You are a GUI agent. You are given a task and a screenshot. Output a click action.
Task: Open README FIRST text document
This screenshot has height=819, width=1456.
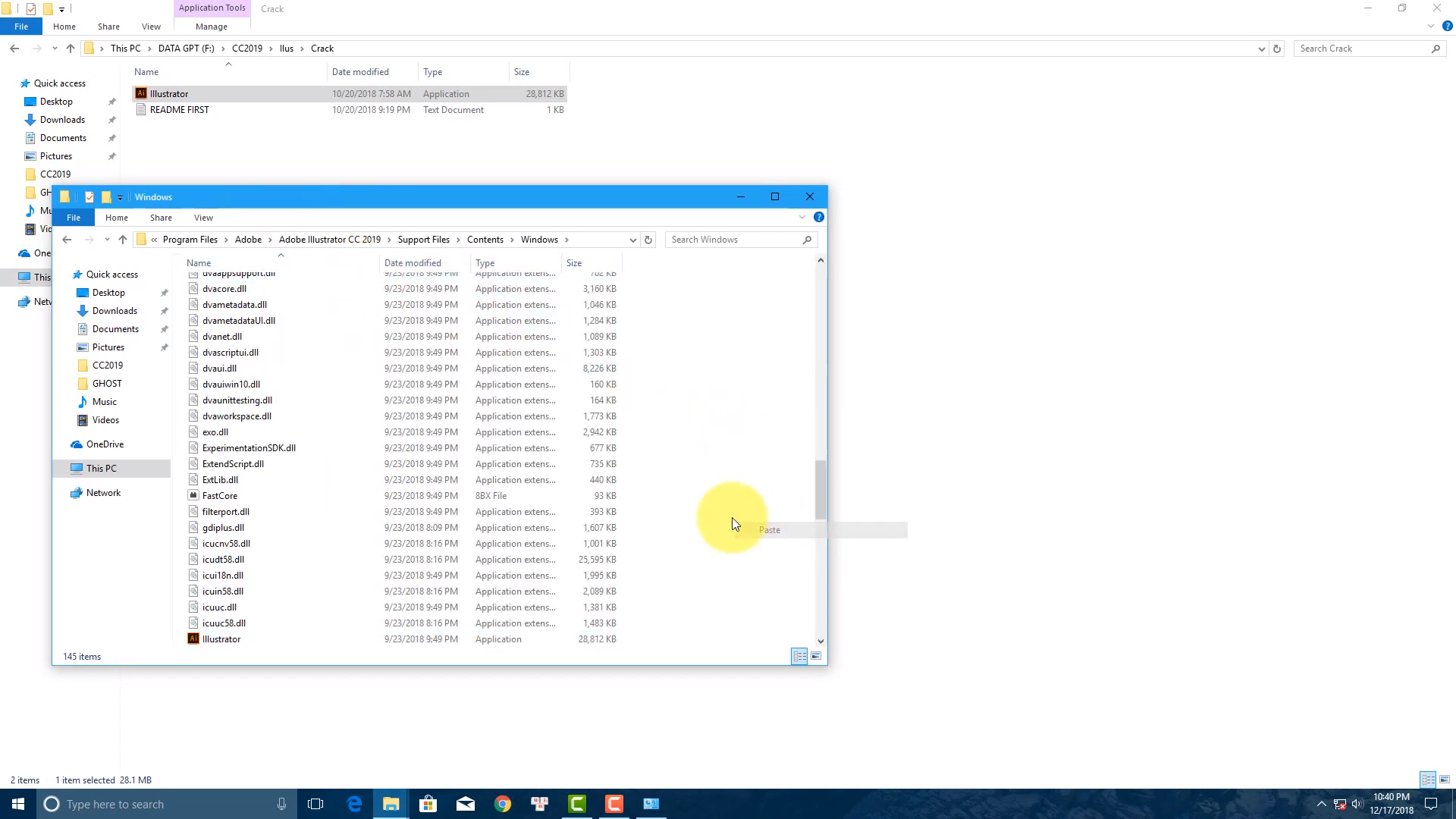(x=179, y=110)
